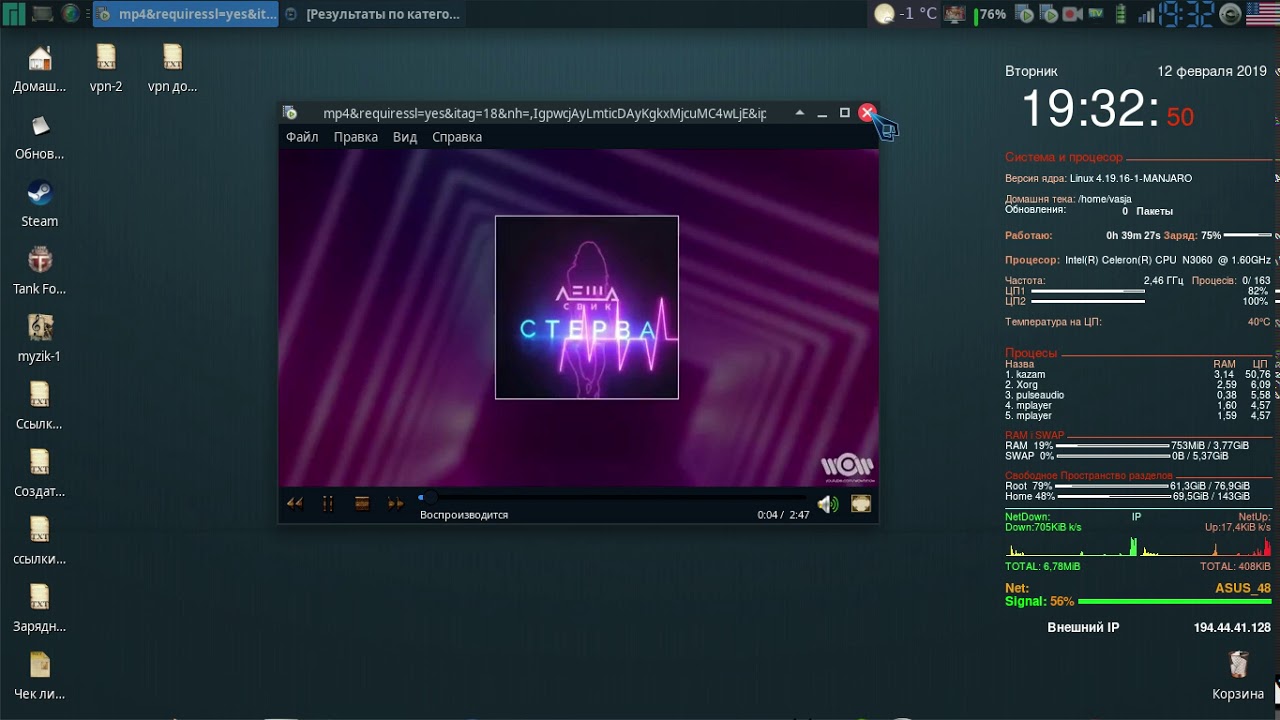Image resolution: width=1280 pixels, height=720 pixels.
Task: Open the TV tray icon
Action: [x=1096, y=13]
